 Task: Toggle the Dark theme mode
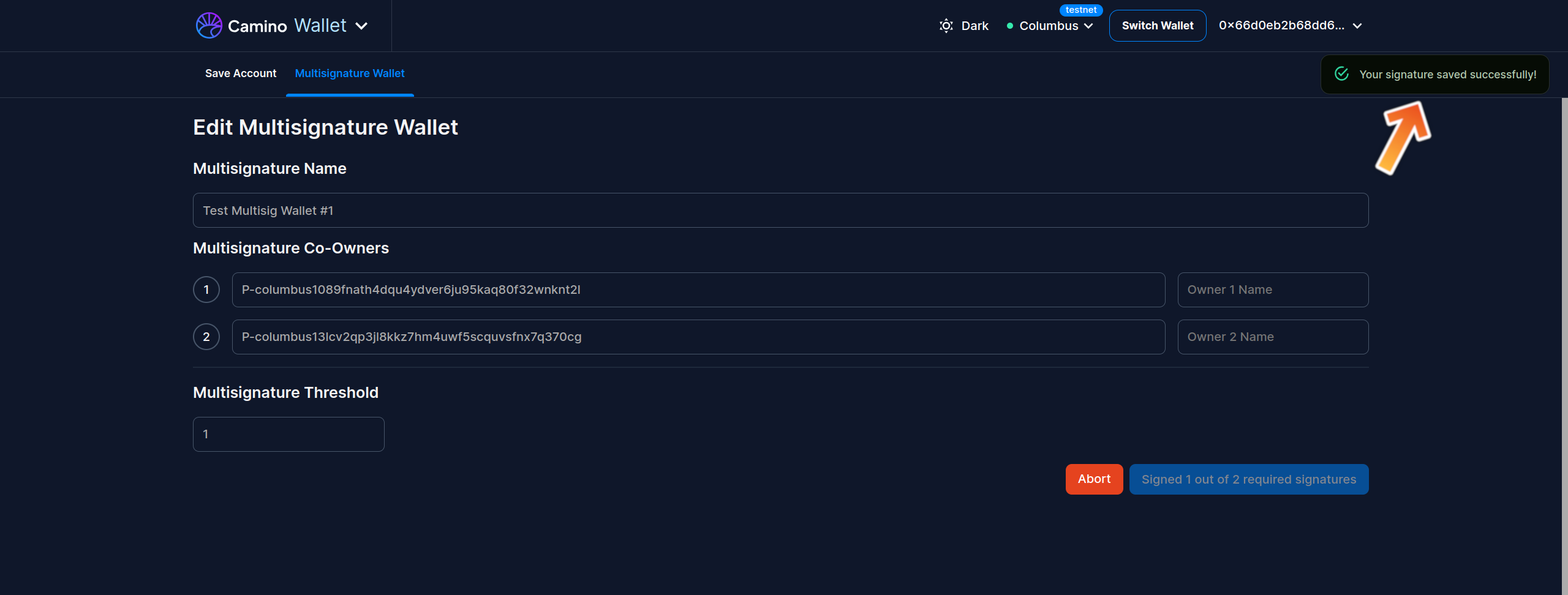point(974,26)
